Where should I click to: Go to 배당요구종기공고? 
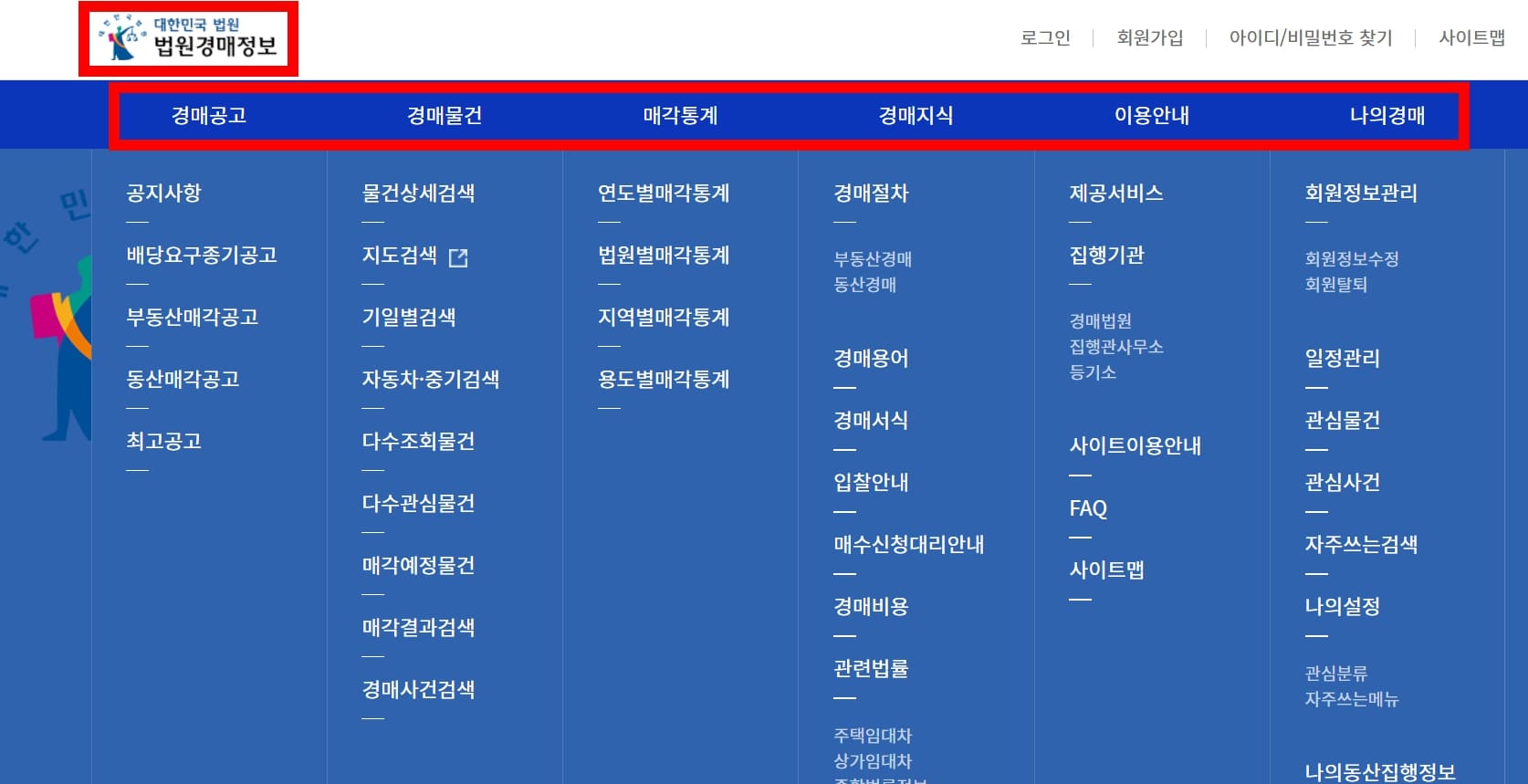[202, 255]
